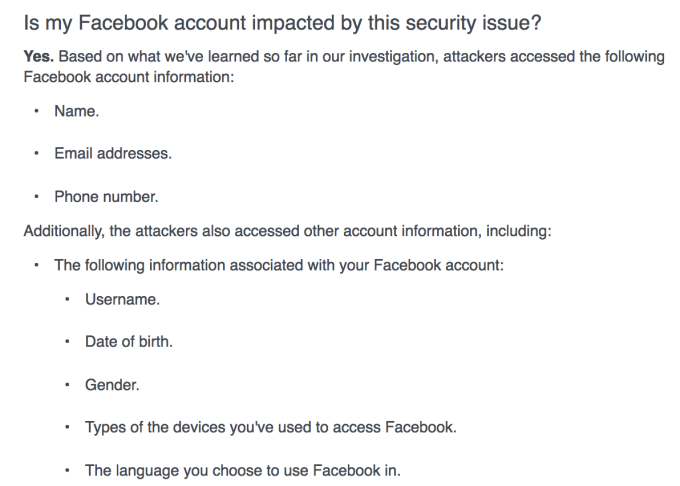
Task: Click the bullet point beside "Date of birth."
Action: coord(66,341)
